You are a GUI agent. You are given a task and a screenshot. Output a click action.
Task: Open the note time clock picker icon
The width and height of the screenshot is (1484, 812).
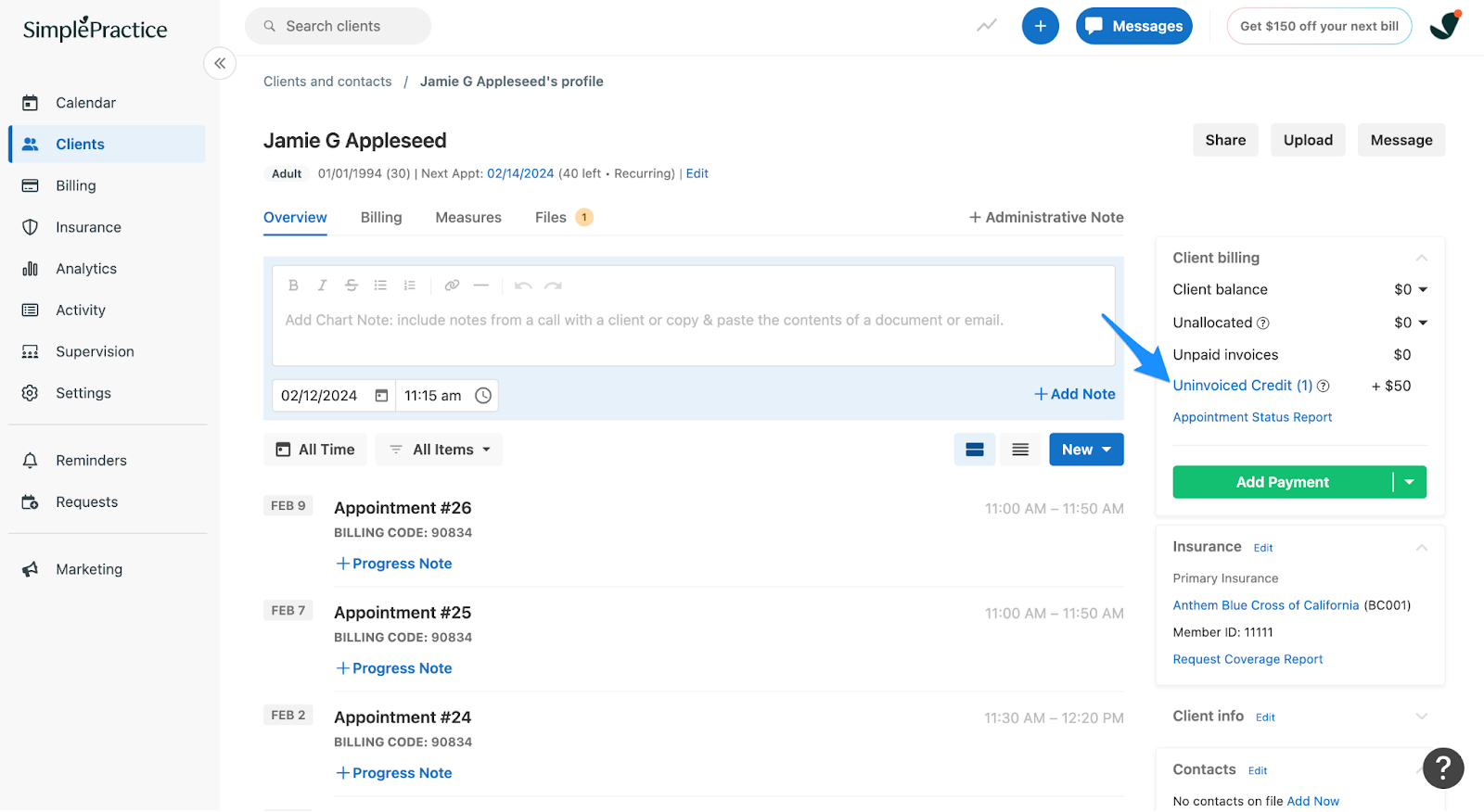click(483, 396)
